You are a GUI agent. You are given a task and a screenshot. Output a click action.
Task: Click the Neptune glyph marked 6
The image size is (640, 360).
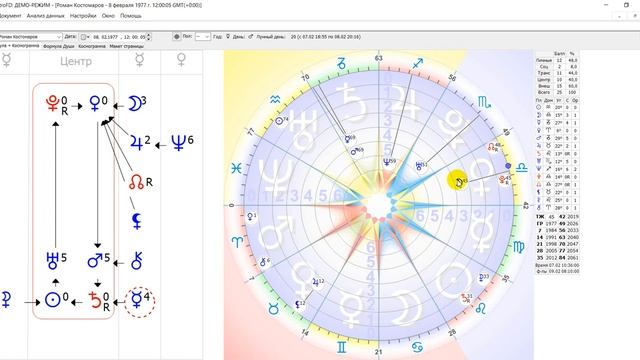[178, 143]
